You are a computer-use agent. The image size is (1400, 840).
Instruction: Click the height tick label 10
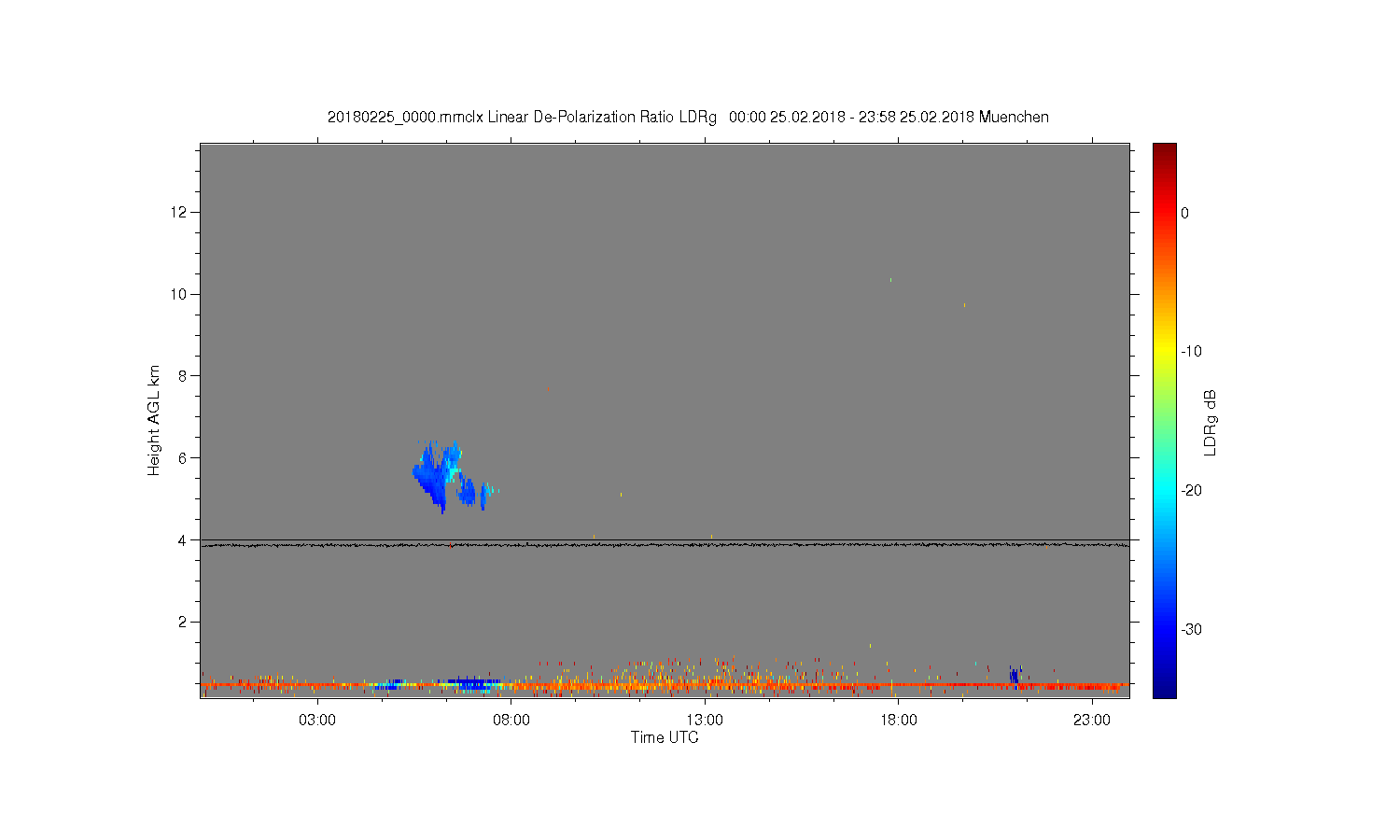179,294
